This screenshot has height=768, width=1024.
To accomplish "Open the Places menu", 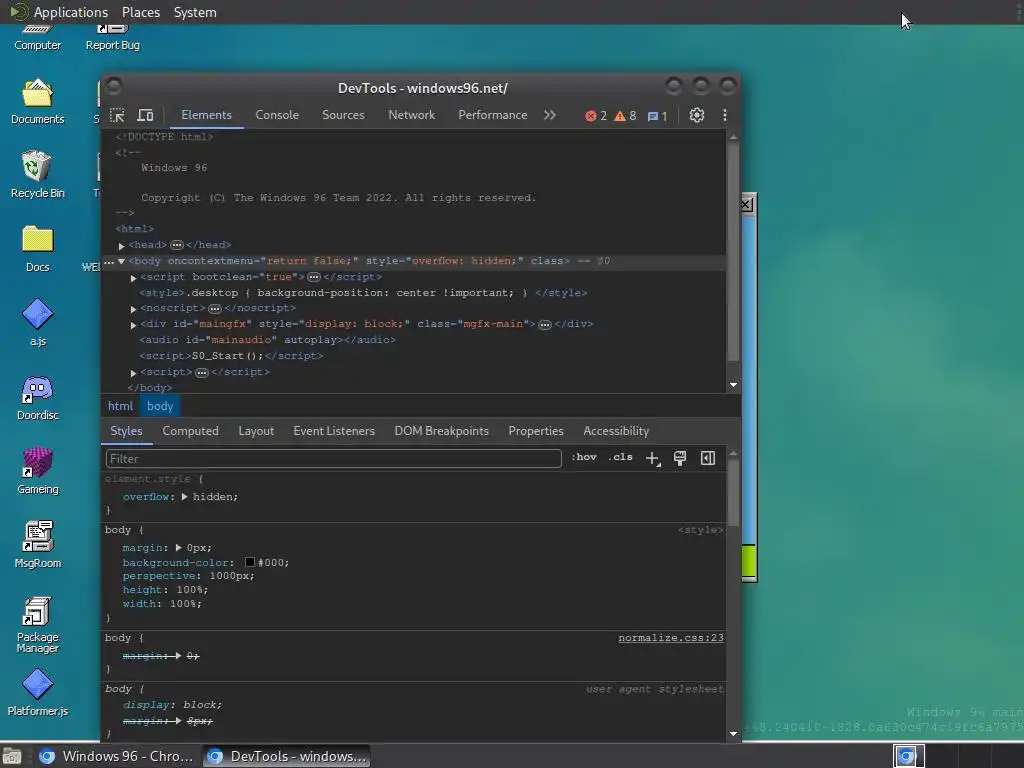I will tap(140, 12).
